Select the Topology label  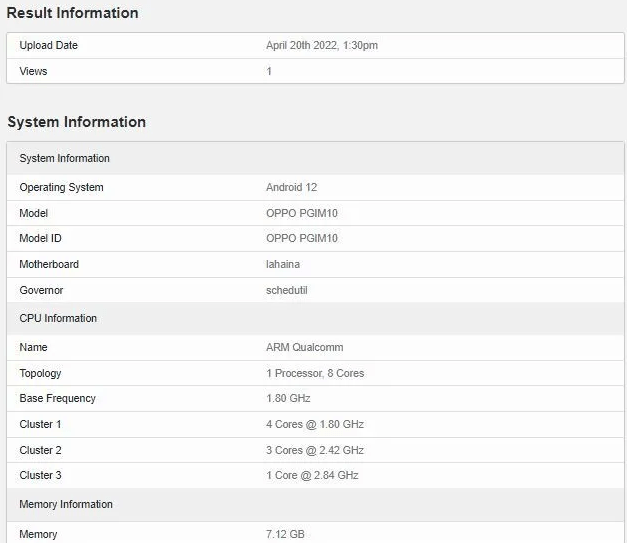(40, 373)
